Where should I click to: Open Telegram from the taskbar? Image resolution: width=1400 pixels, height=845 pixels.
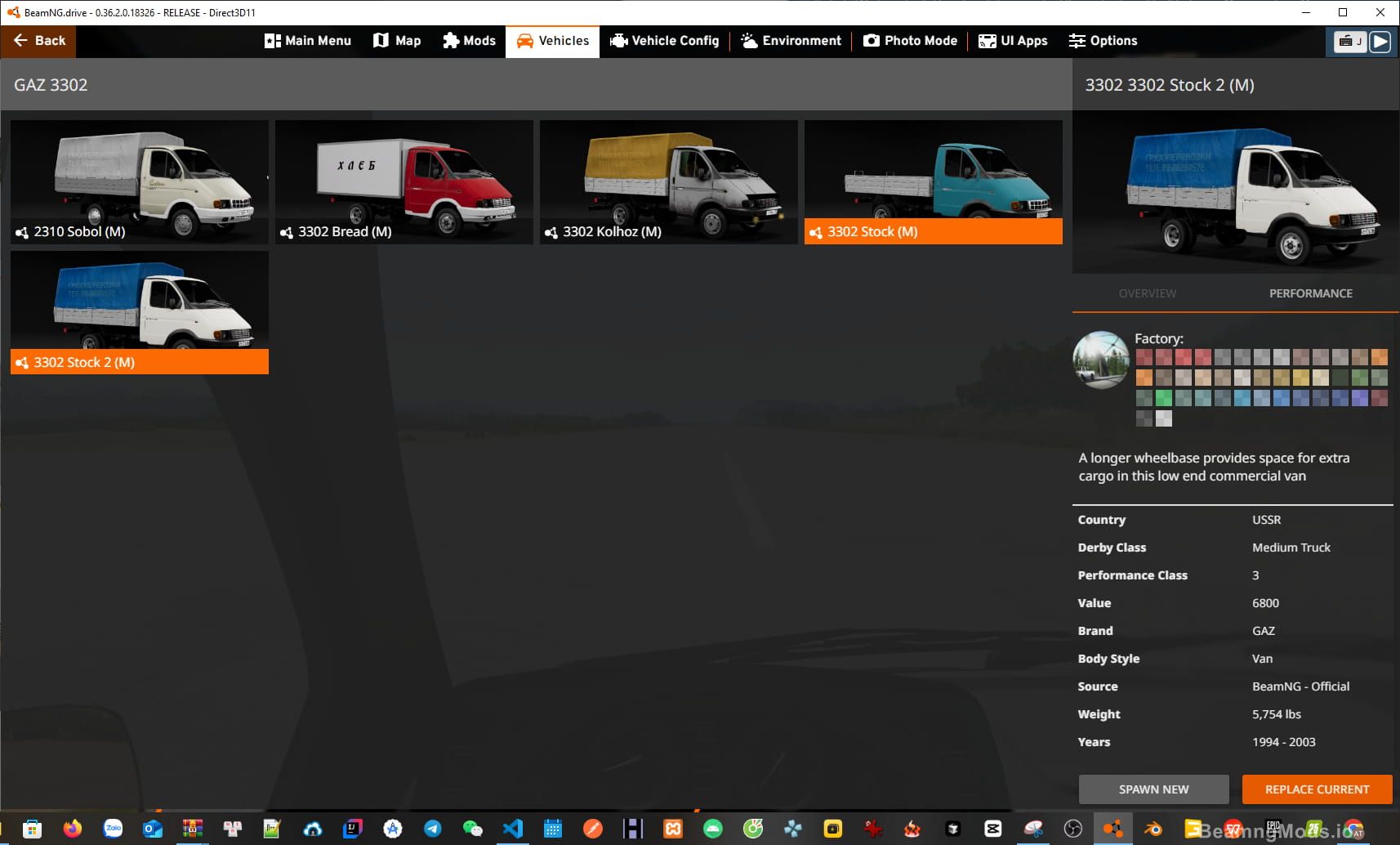433,829
